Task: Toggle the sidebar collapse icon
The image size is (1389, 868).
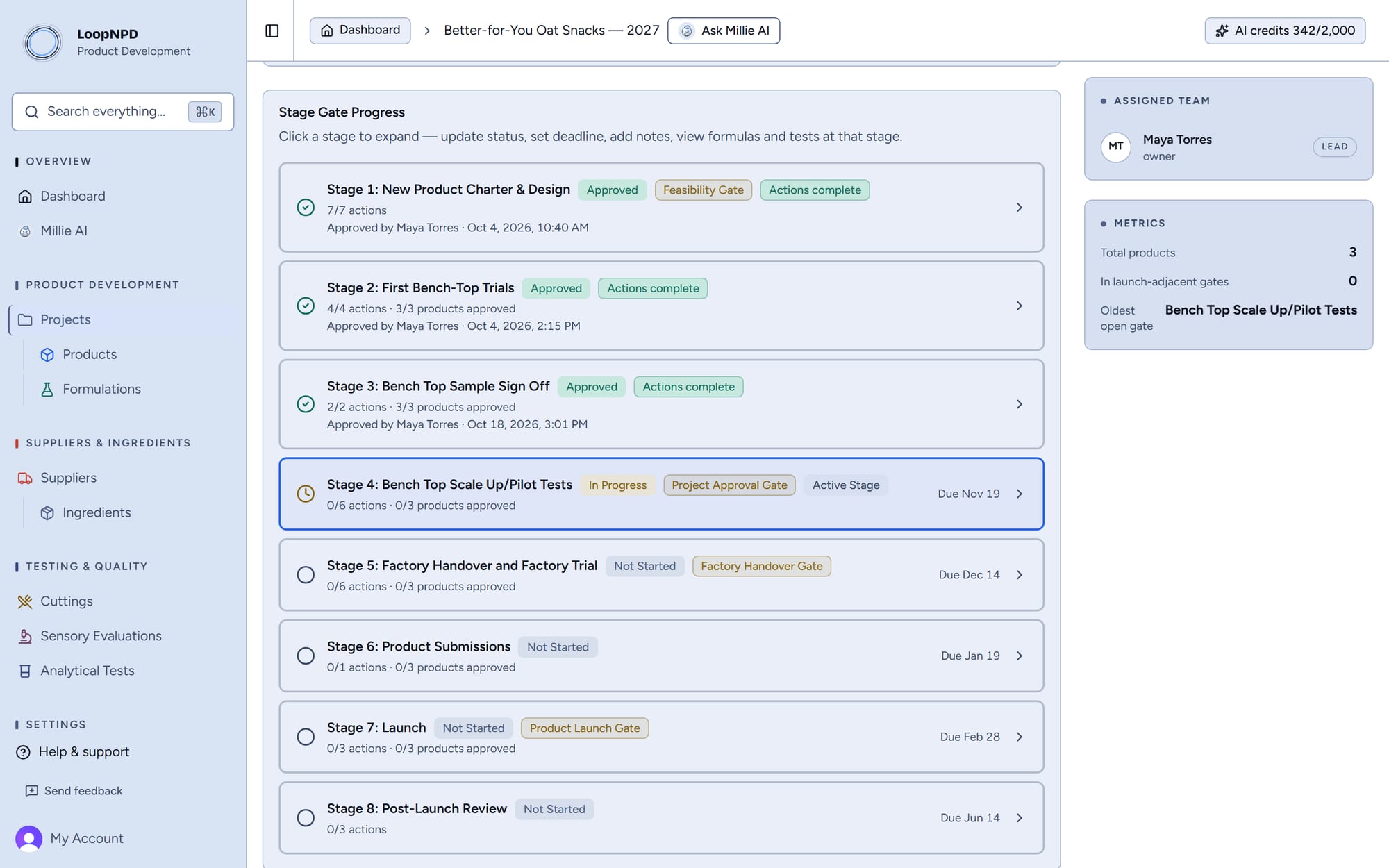Action: (272, 31)
